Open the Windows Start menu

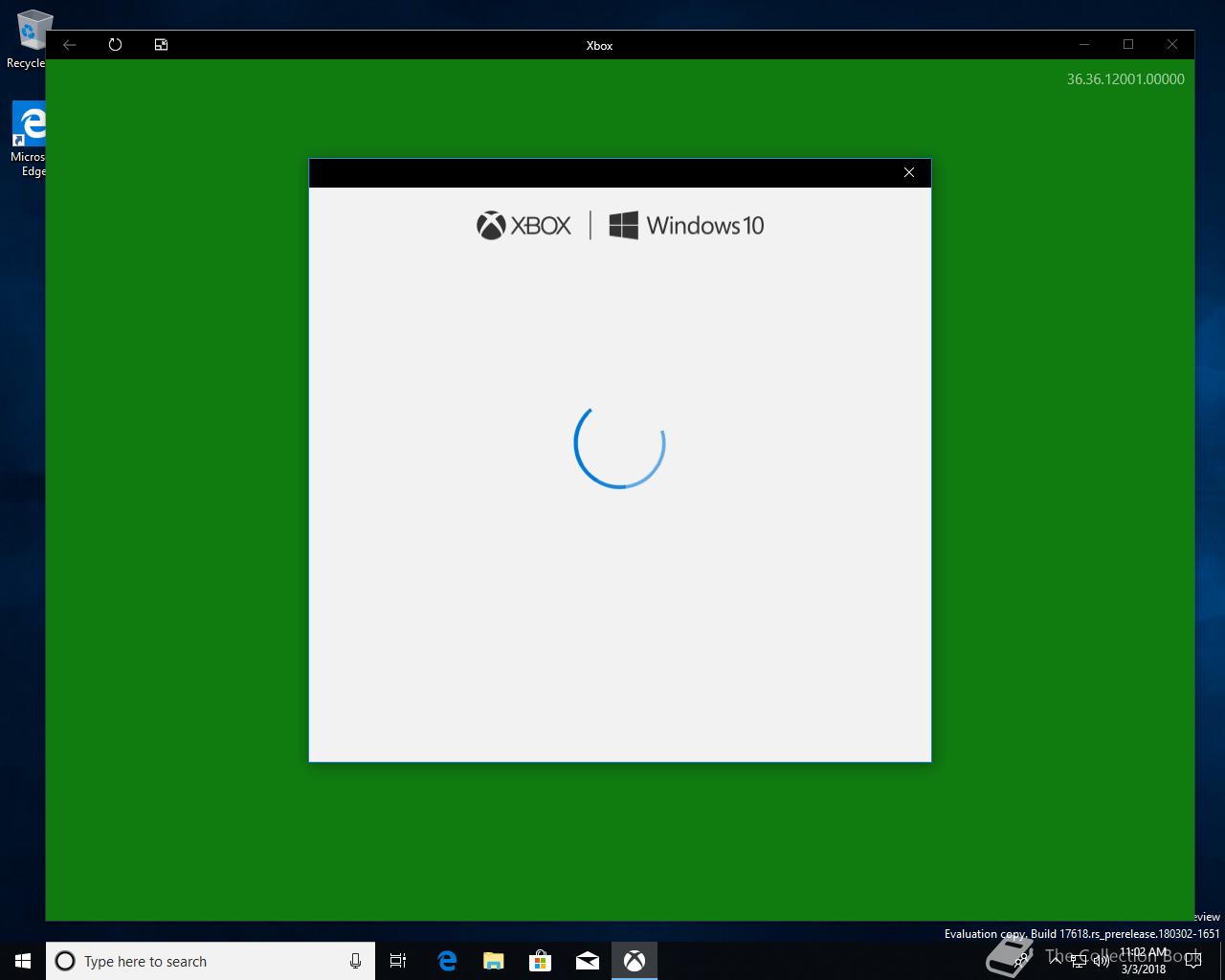pos(23,961)
